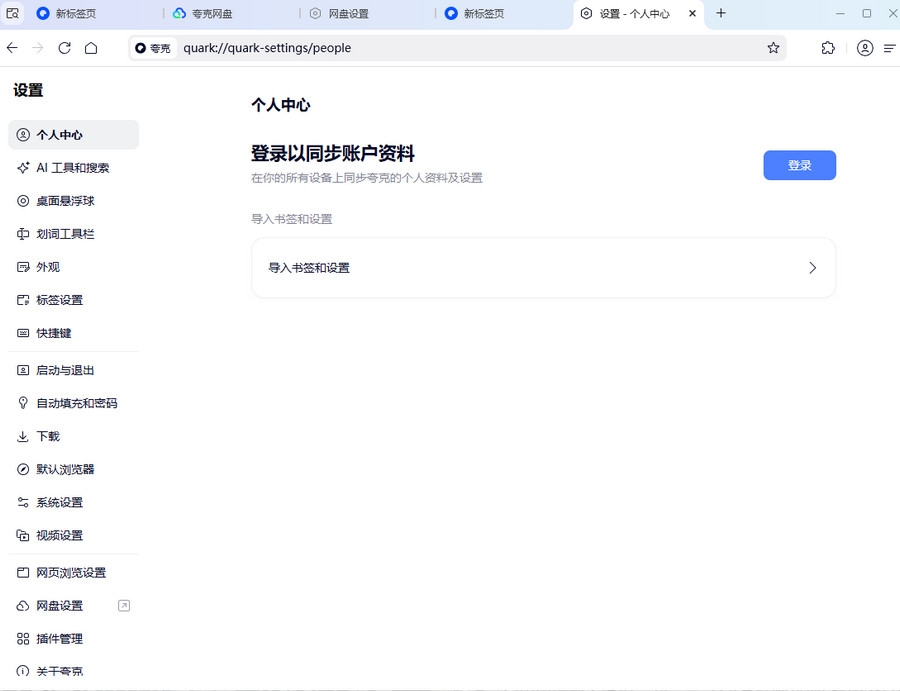Click the reload page icon
The image size is (900, 691).
pos(64,48)
